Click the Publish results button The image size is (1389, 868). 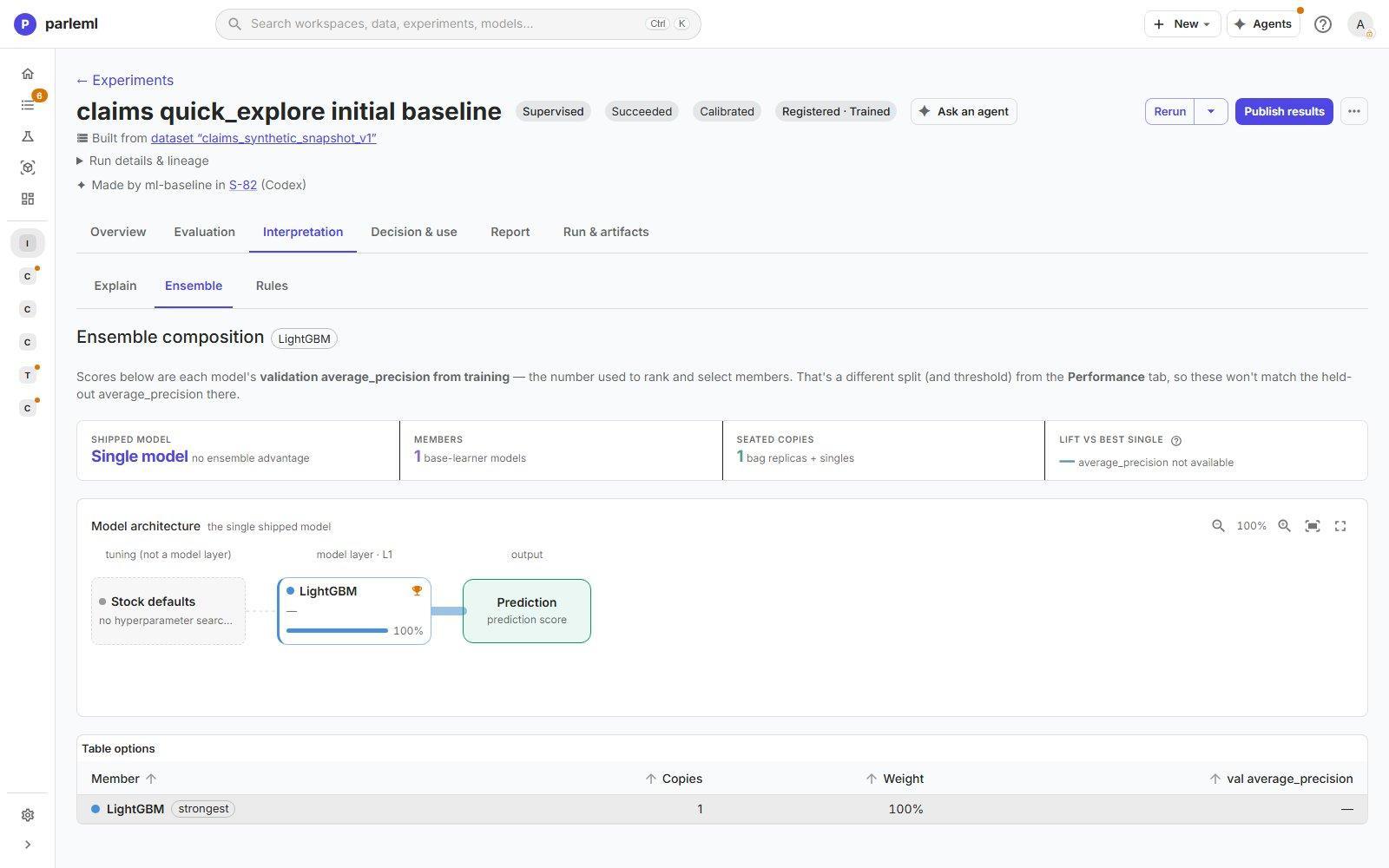pos(1284,111)
